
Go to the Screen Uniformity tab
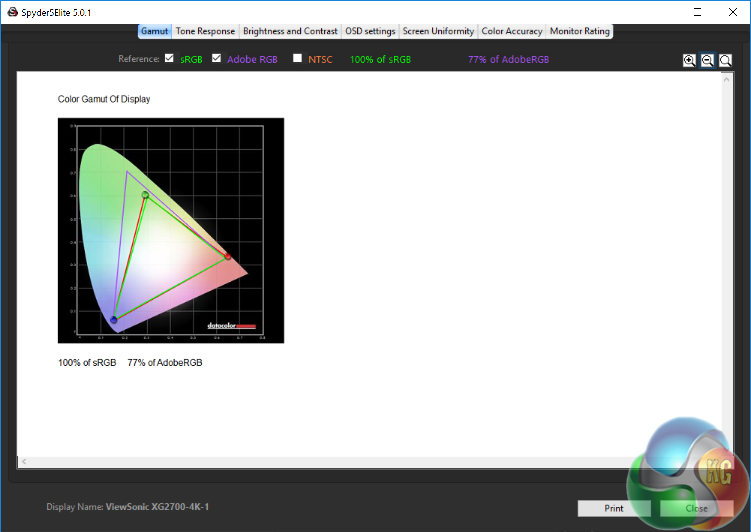(438, 31)
